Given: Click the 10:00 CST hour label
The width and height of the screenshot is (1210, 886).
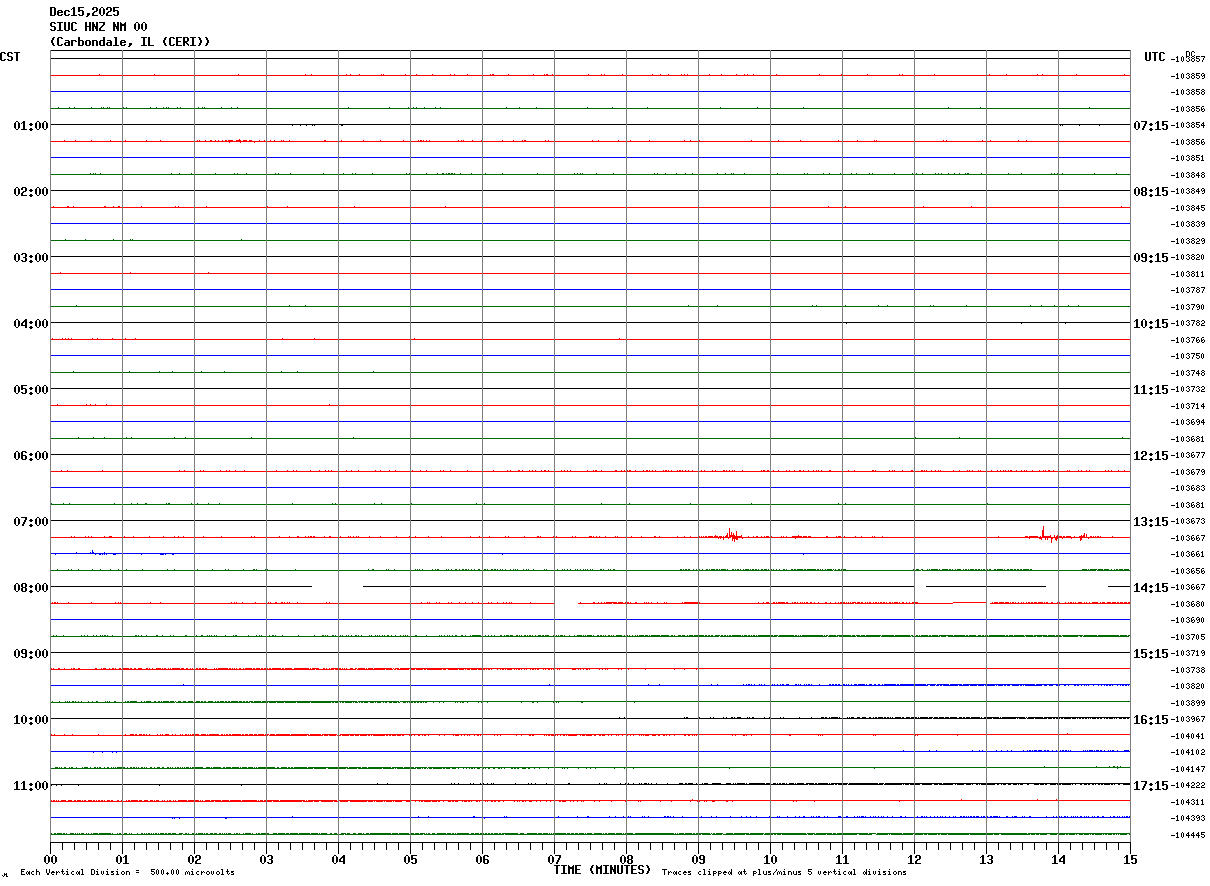Looking at the screenshot, I should (31, 719).
